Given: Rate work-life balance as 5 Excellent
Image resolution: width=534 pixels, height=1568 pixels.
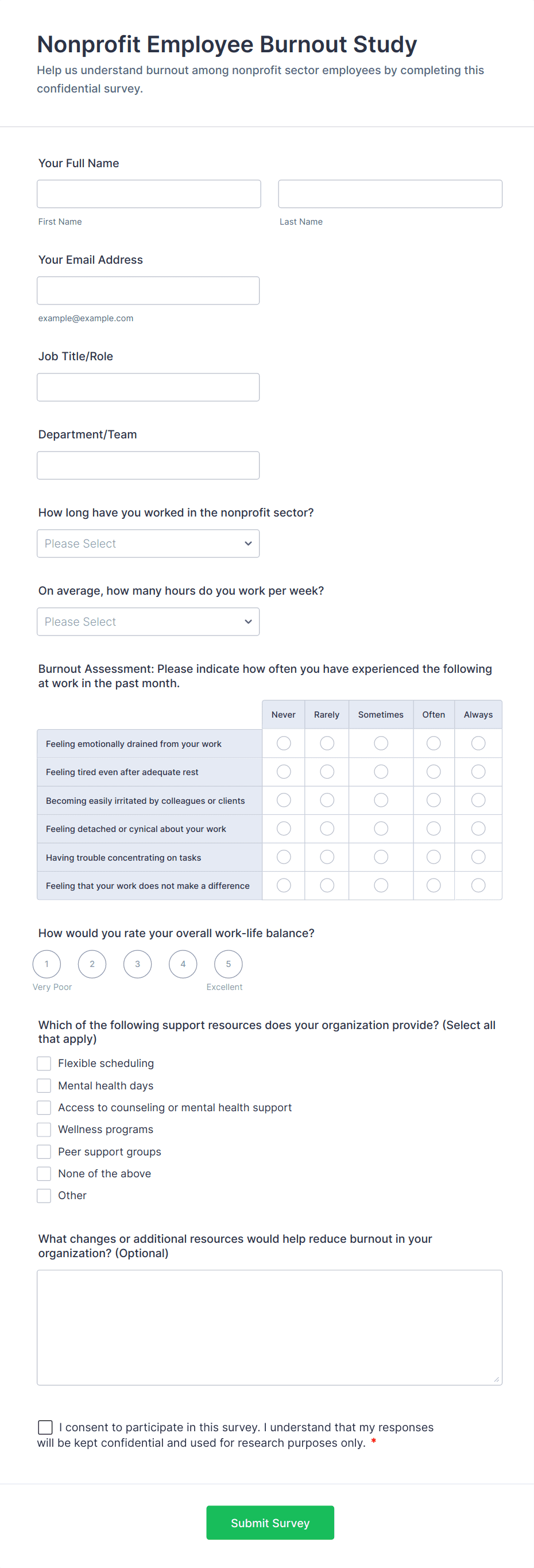Looking at the screenshot, I should click(x=228, y=964).
